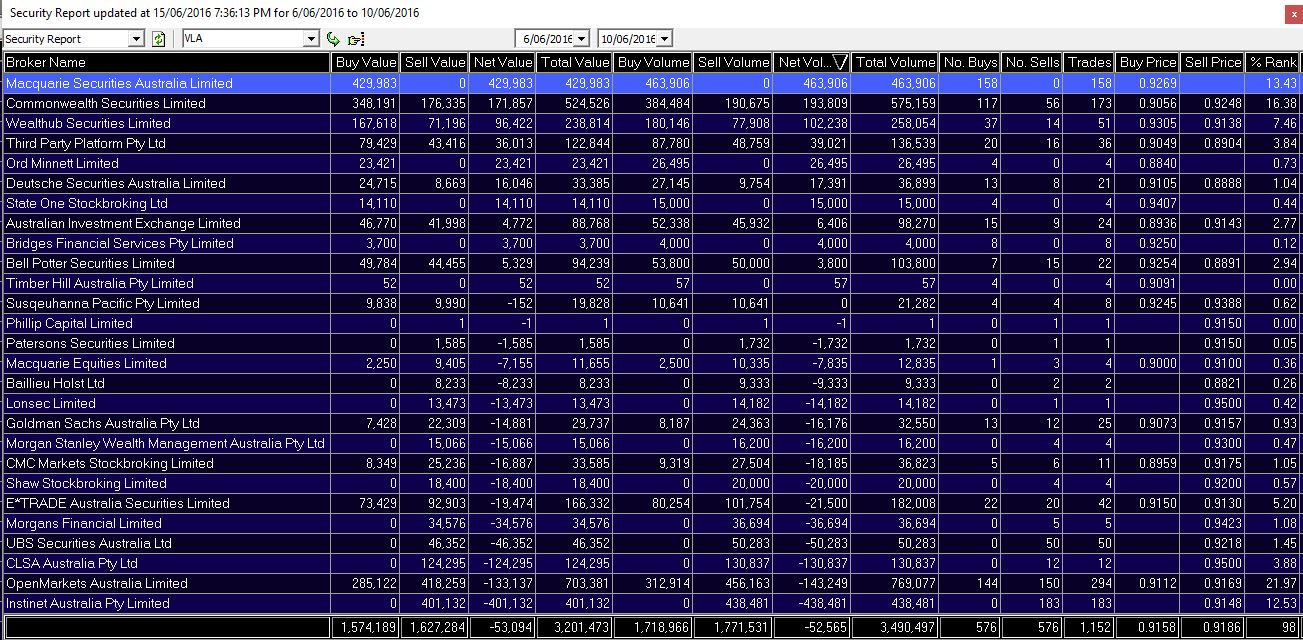Select E*TRADE Australia Securities Limited row

651,503
